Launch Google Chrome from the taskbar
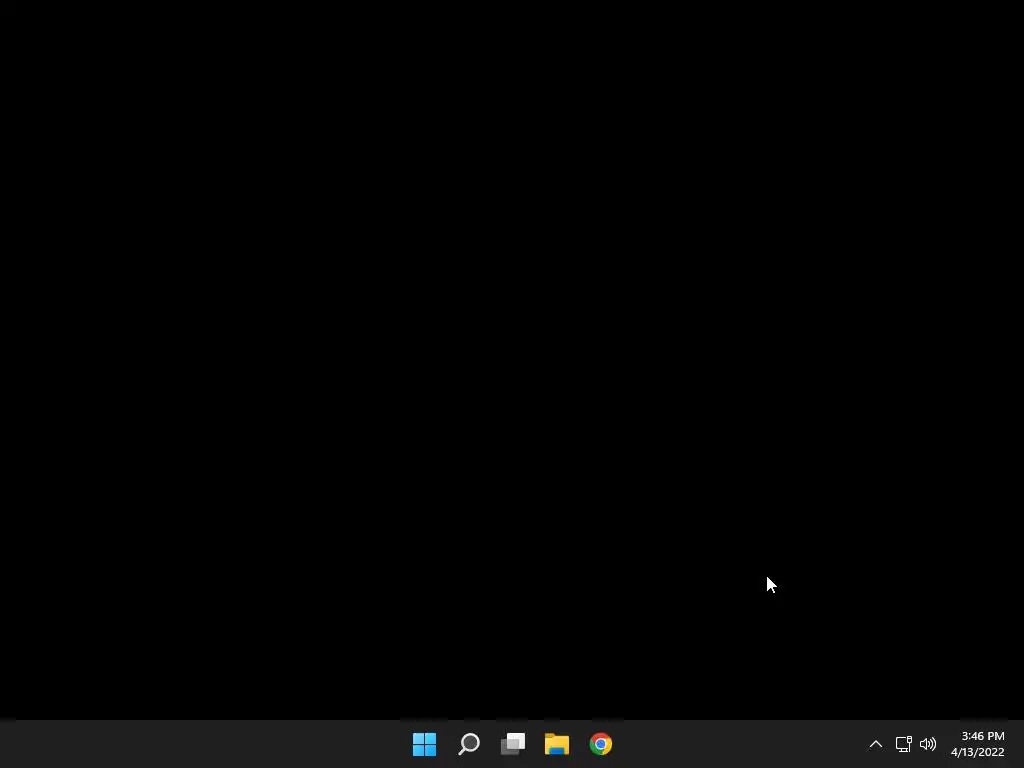This screenshot has width=1024, height=768. [x=601, y=744]
